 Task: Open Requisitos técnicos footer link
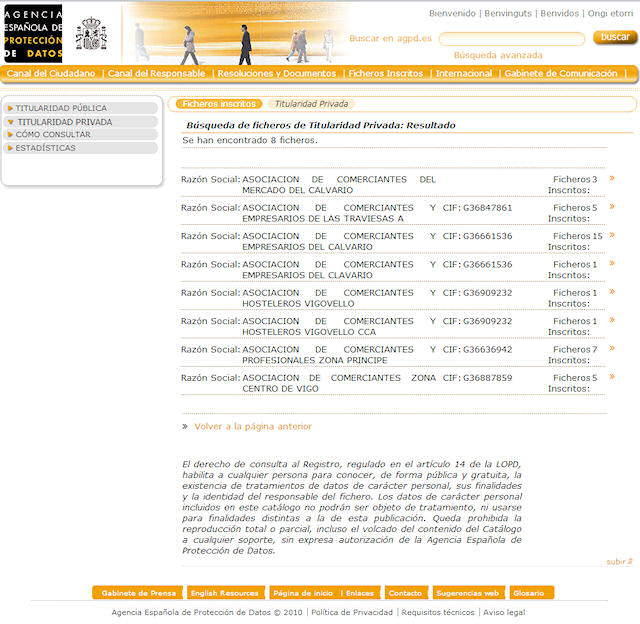pyautogui.click(x=438, y=613)
